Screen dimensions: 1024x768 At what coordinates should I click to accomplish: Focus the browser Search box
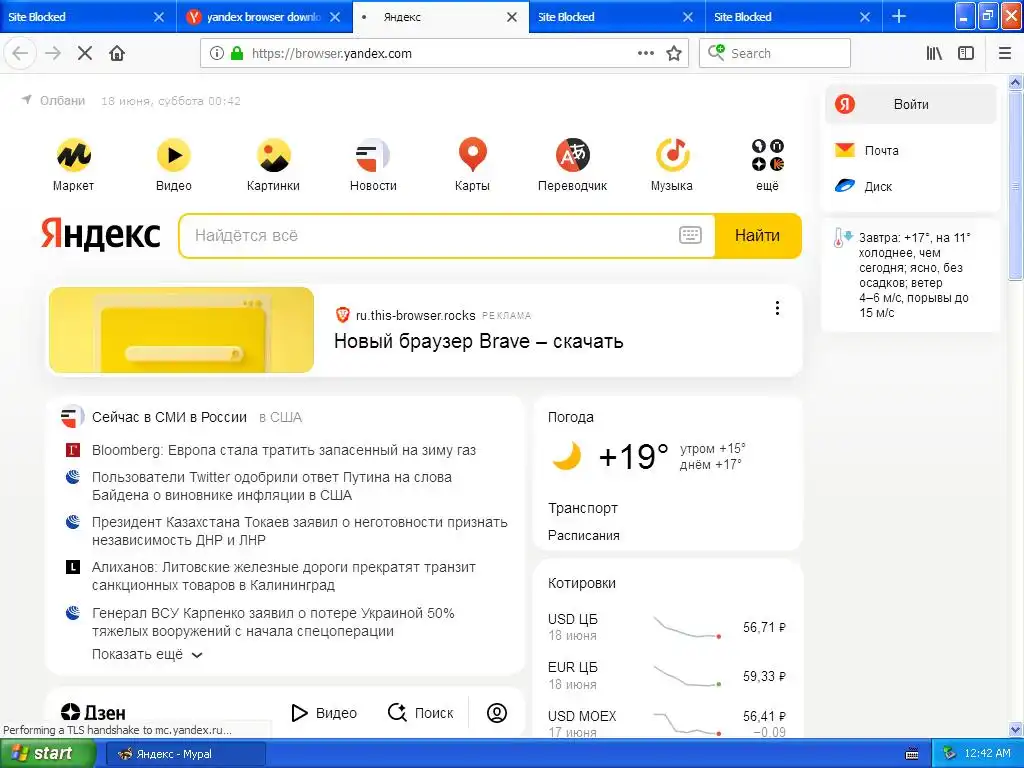(775, 54)
